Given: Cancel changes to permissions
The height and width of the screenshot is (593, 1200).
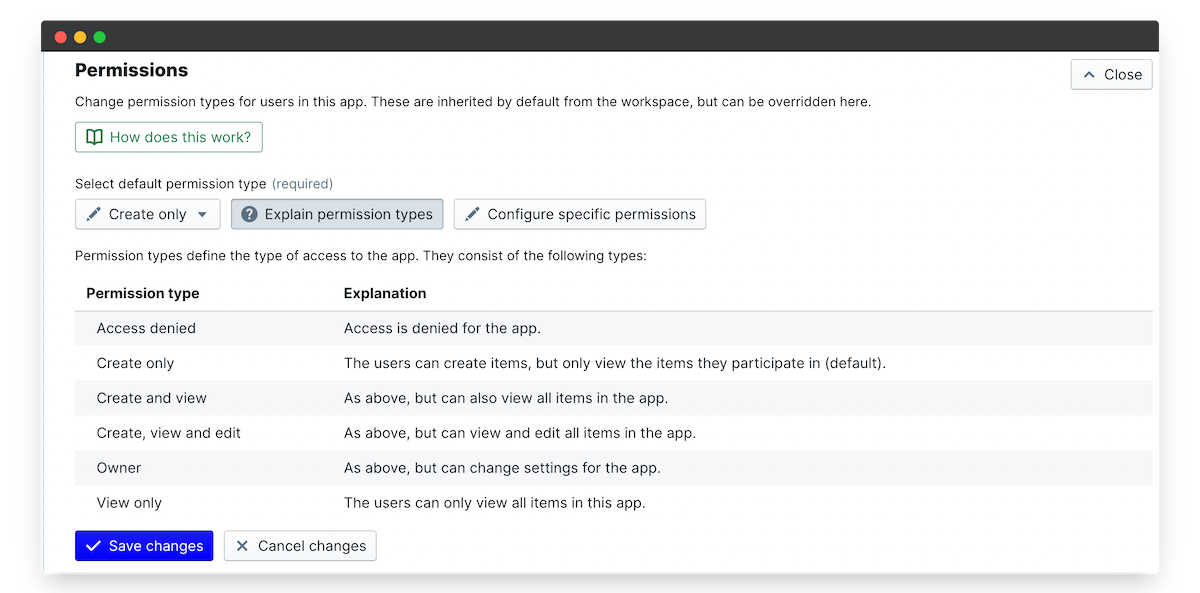Looking at the screenshot, I should click(300, 546).
